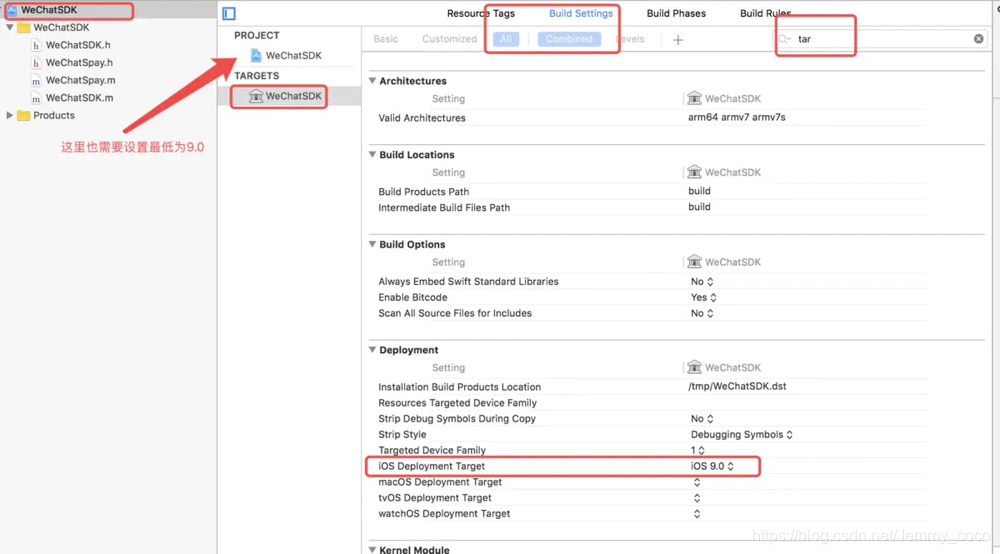Switch to Build Rules tab
Screen dimensions: 1000x554
coord(765,13)
